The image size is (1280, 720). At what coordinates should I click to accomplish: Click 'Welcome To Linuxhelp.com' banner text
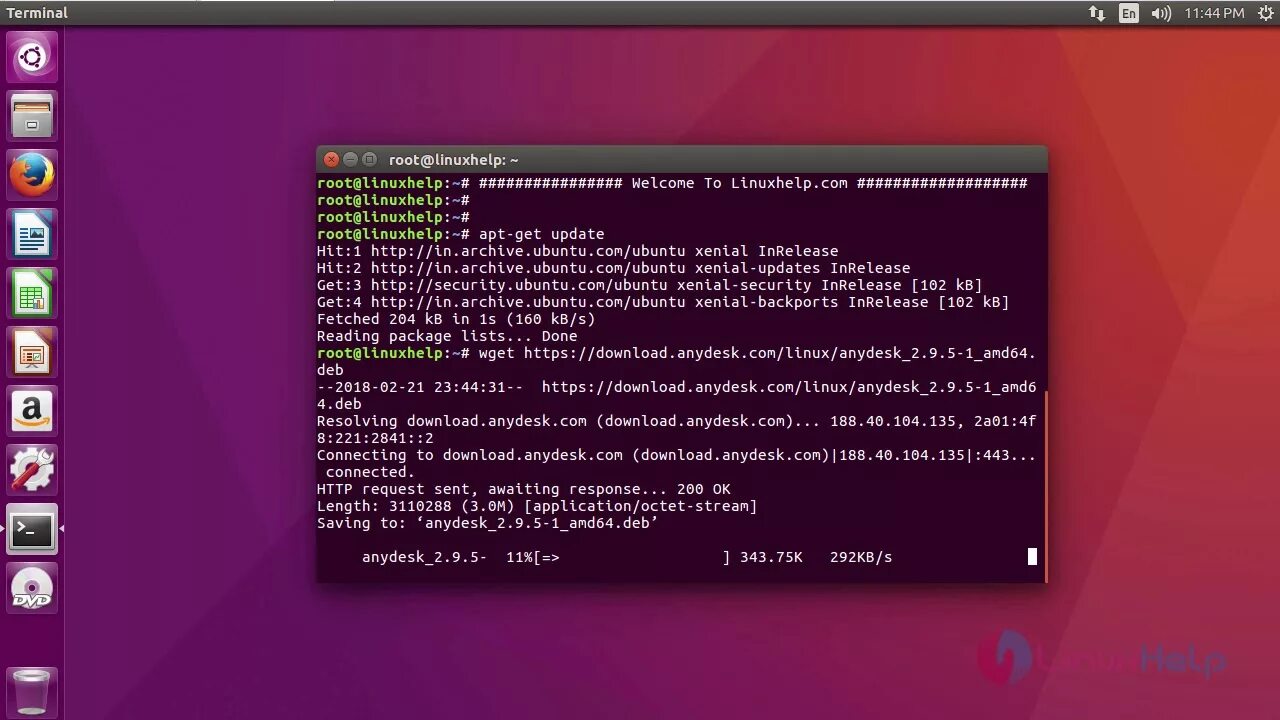click(739, 183)
